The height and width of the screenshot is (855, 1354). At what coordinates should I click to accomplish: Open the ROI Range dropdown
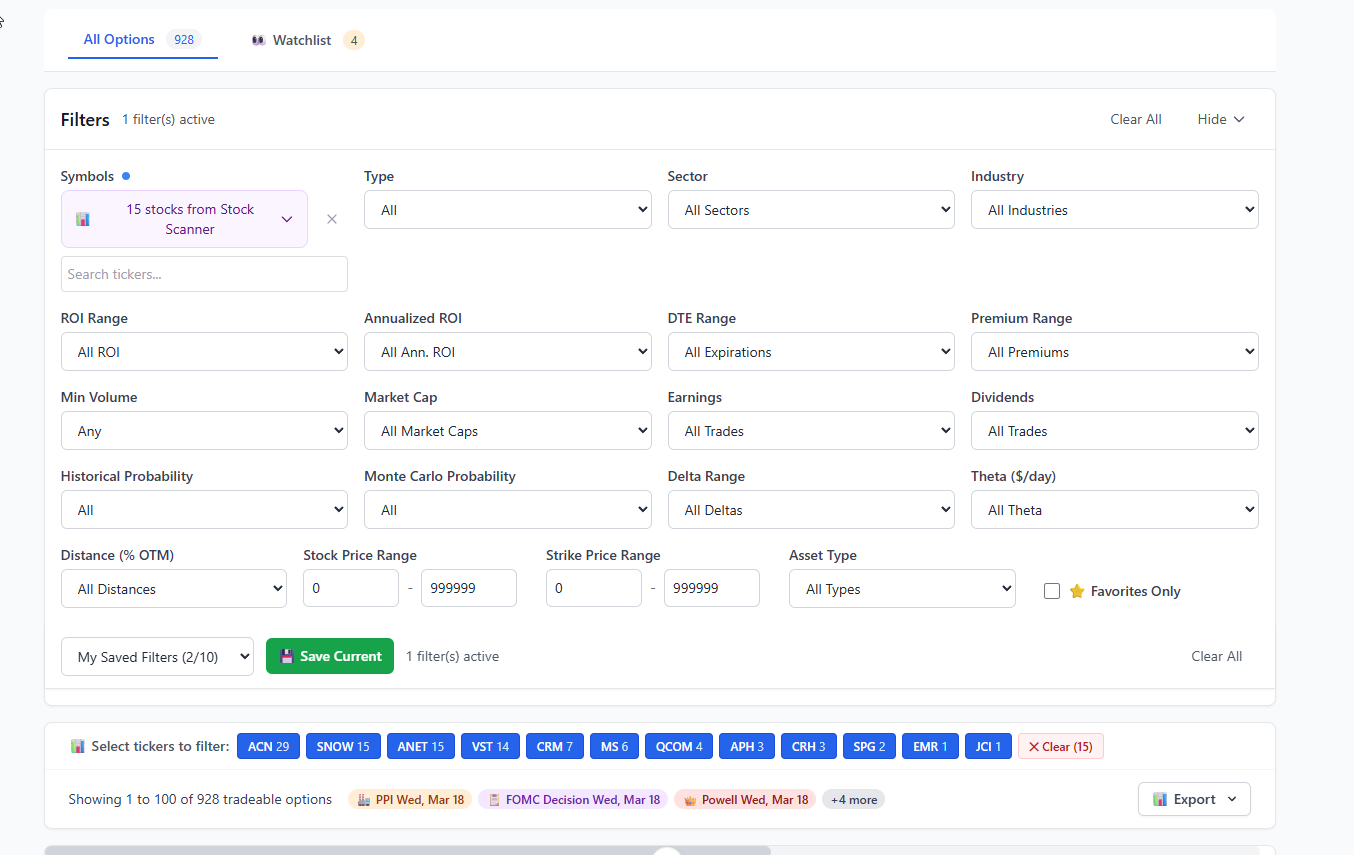(204, 352)
